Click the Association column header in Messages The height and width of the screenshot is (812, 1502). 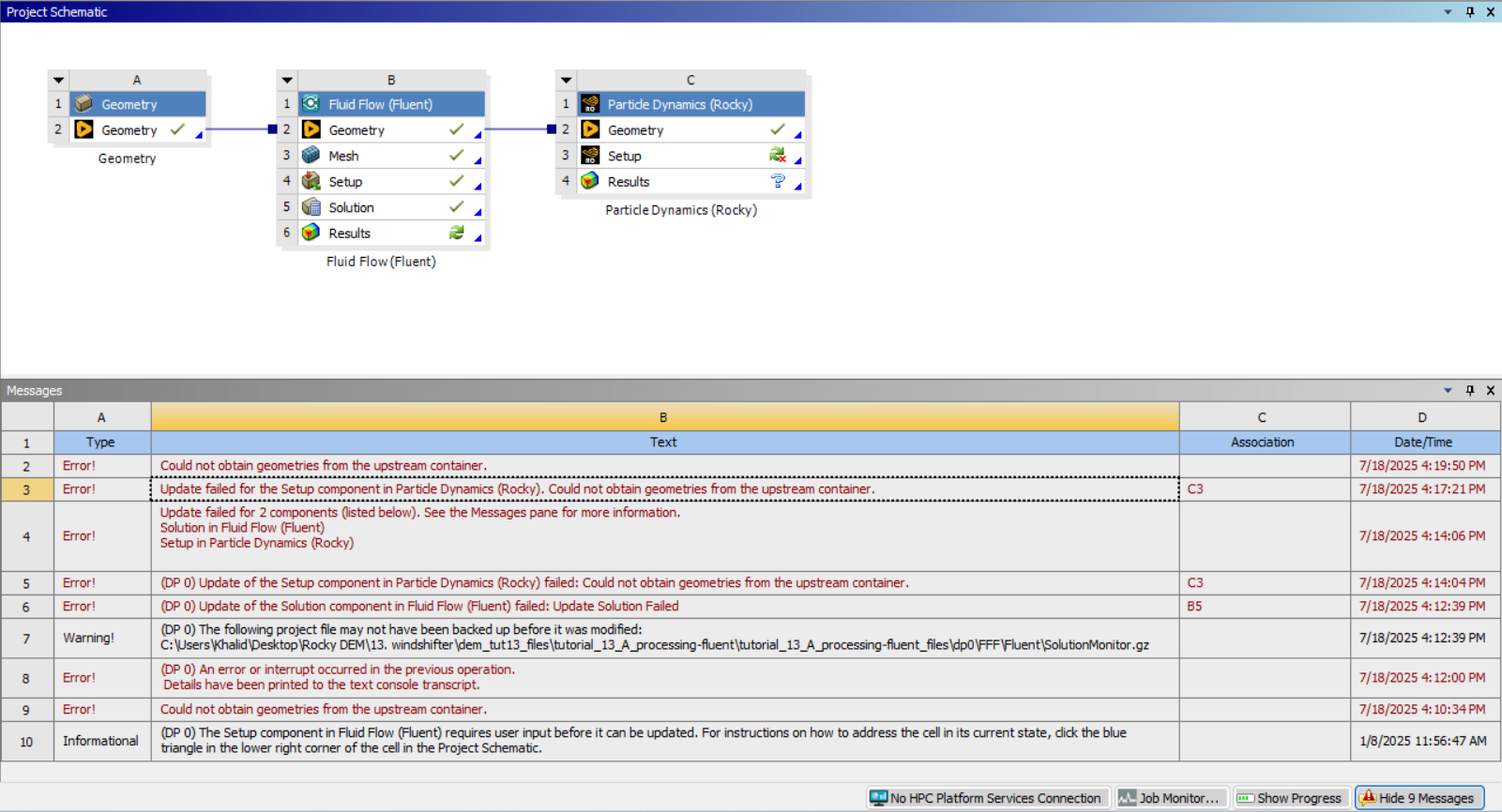tap(1264, 442)
